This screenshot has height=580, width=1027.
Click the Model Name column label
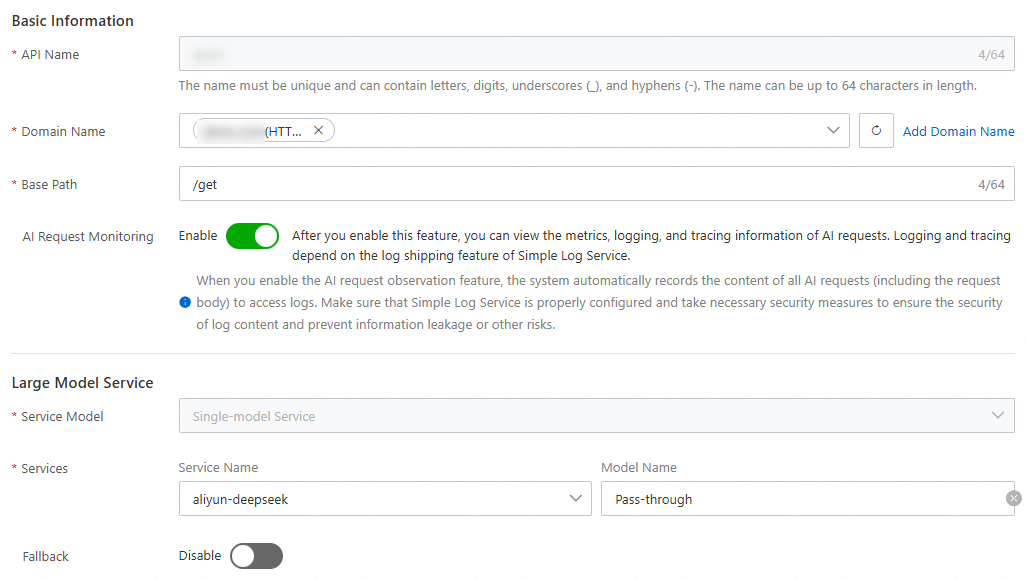click(639, 467)
